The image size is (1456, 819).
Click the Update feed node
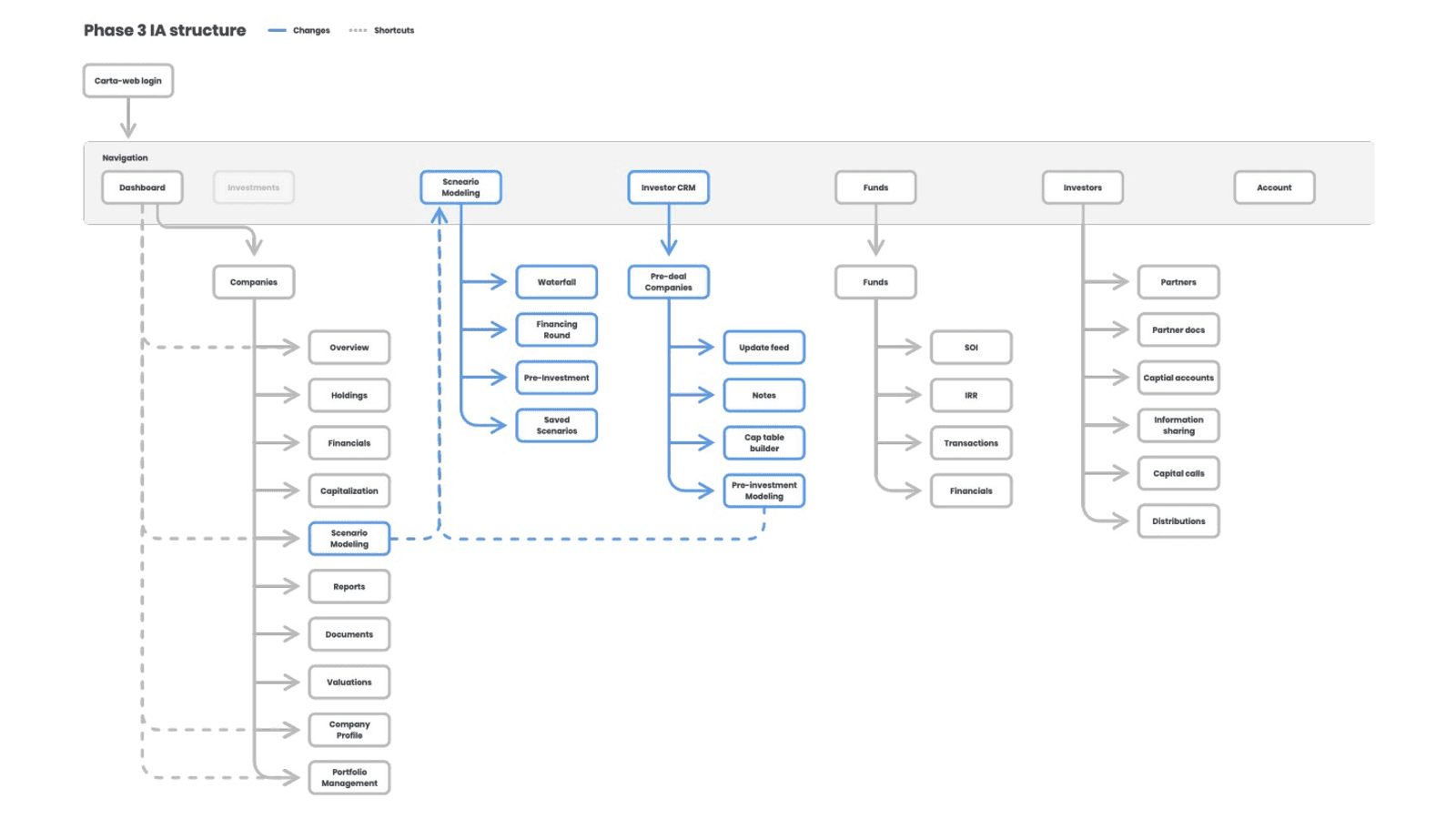click(x=764, y=348)
